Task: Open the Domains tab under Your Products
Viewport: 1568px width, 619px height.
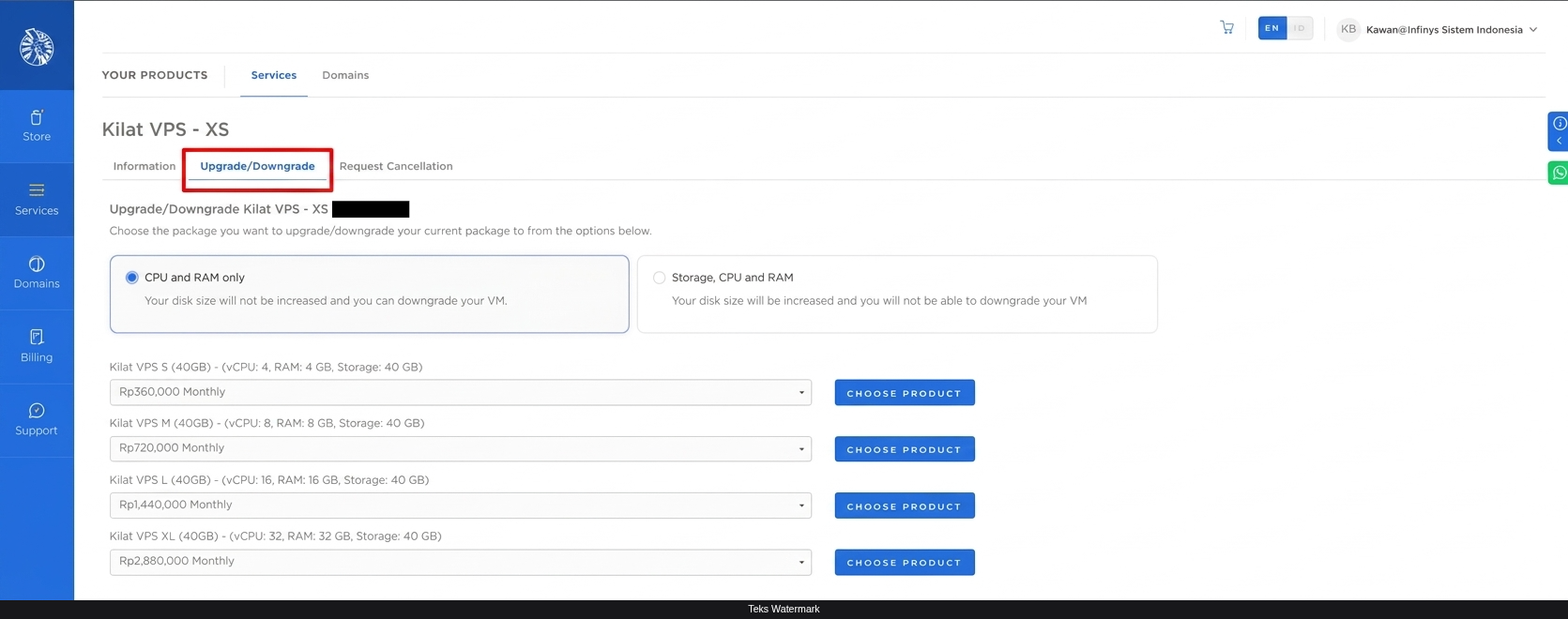Action: [x=345, y=75]
